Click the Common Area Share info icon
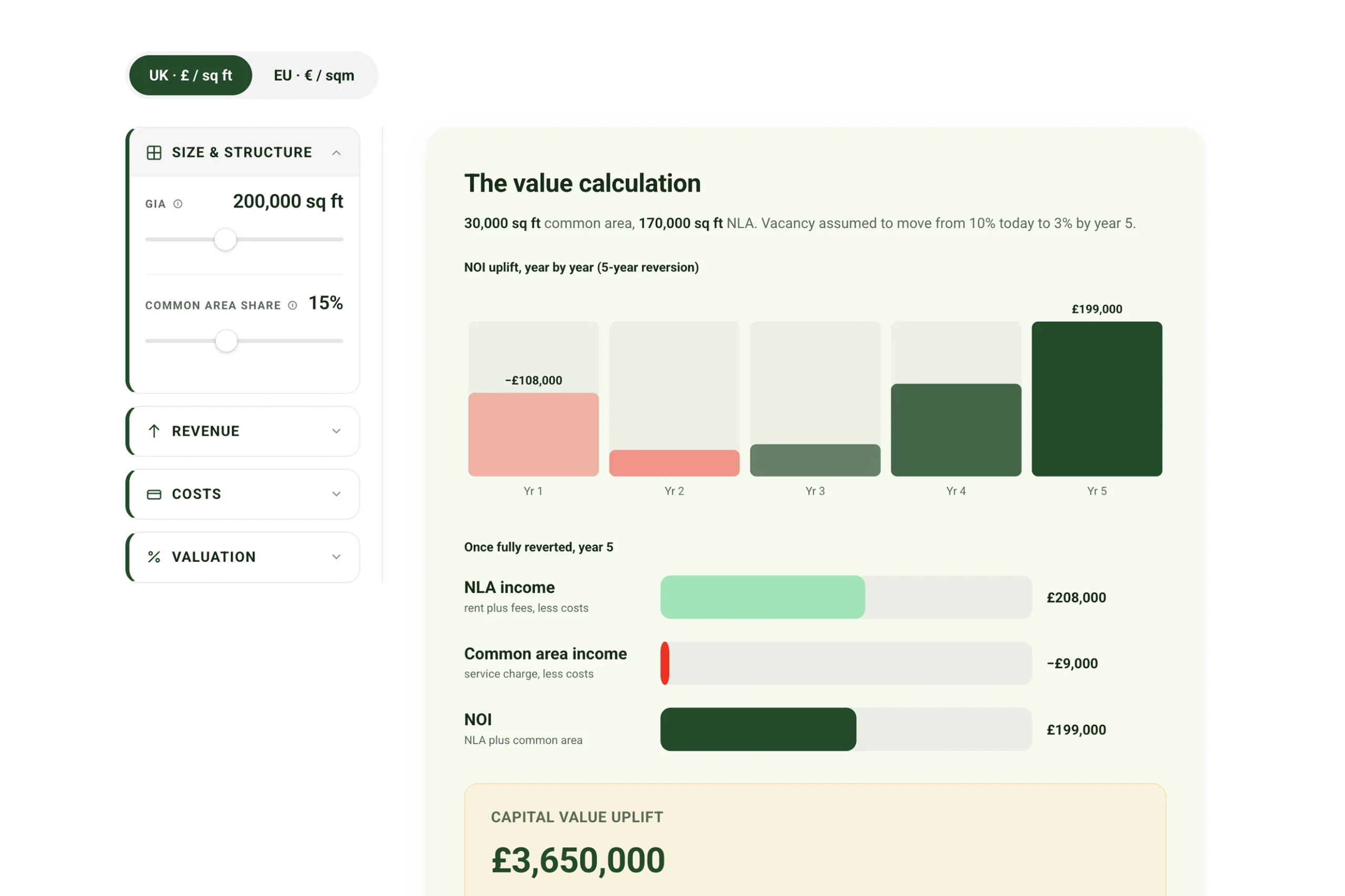This screenshot has width=1345, height=896. click(x=293, y=306)
